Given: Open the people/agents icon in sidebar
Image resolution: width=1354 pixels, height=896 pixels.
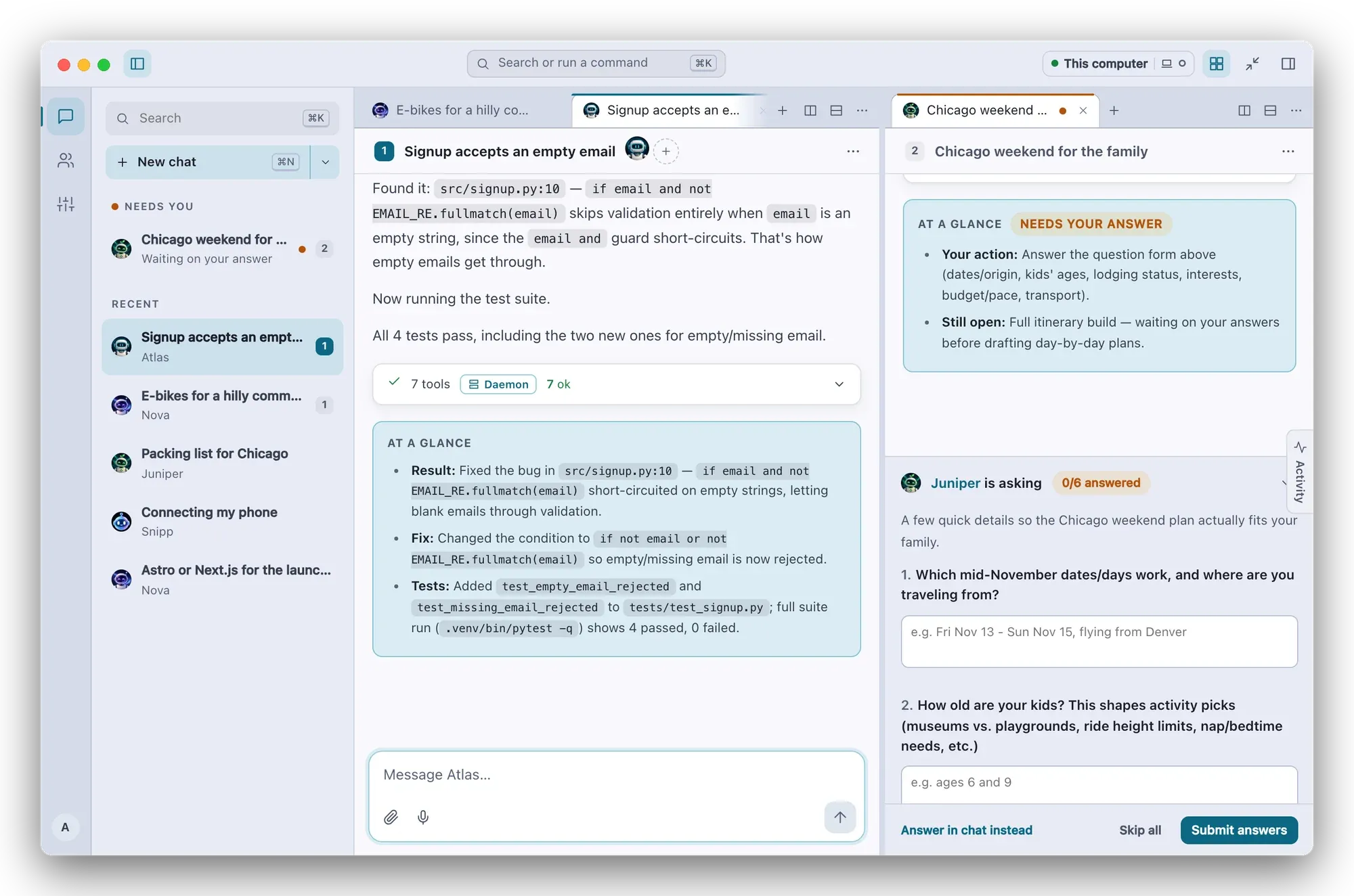Looking at the screenshot, I should [66, 160].
